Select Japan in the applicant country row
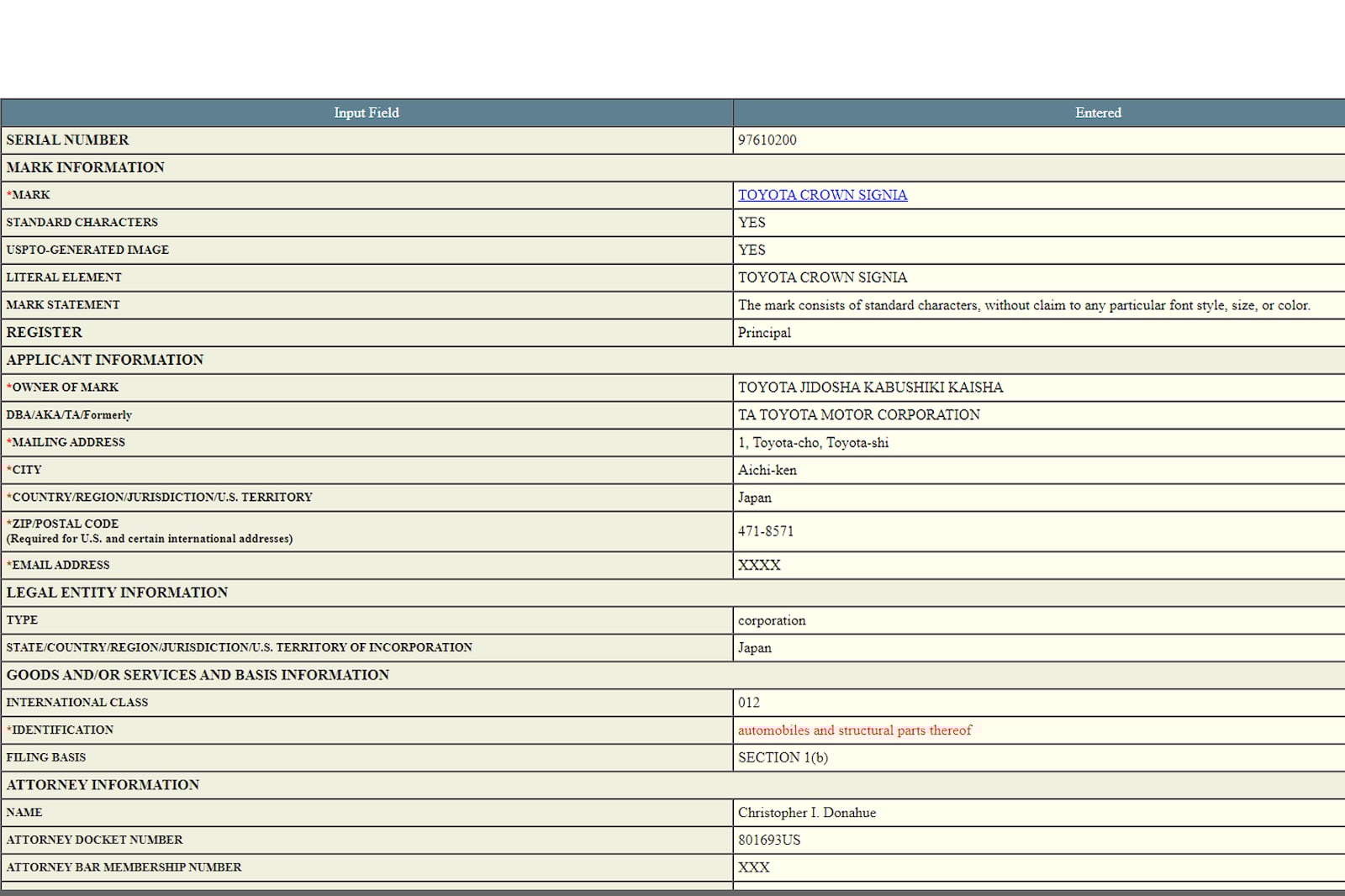The image size is (1345, 896). tap(754, 498)
